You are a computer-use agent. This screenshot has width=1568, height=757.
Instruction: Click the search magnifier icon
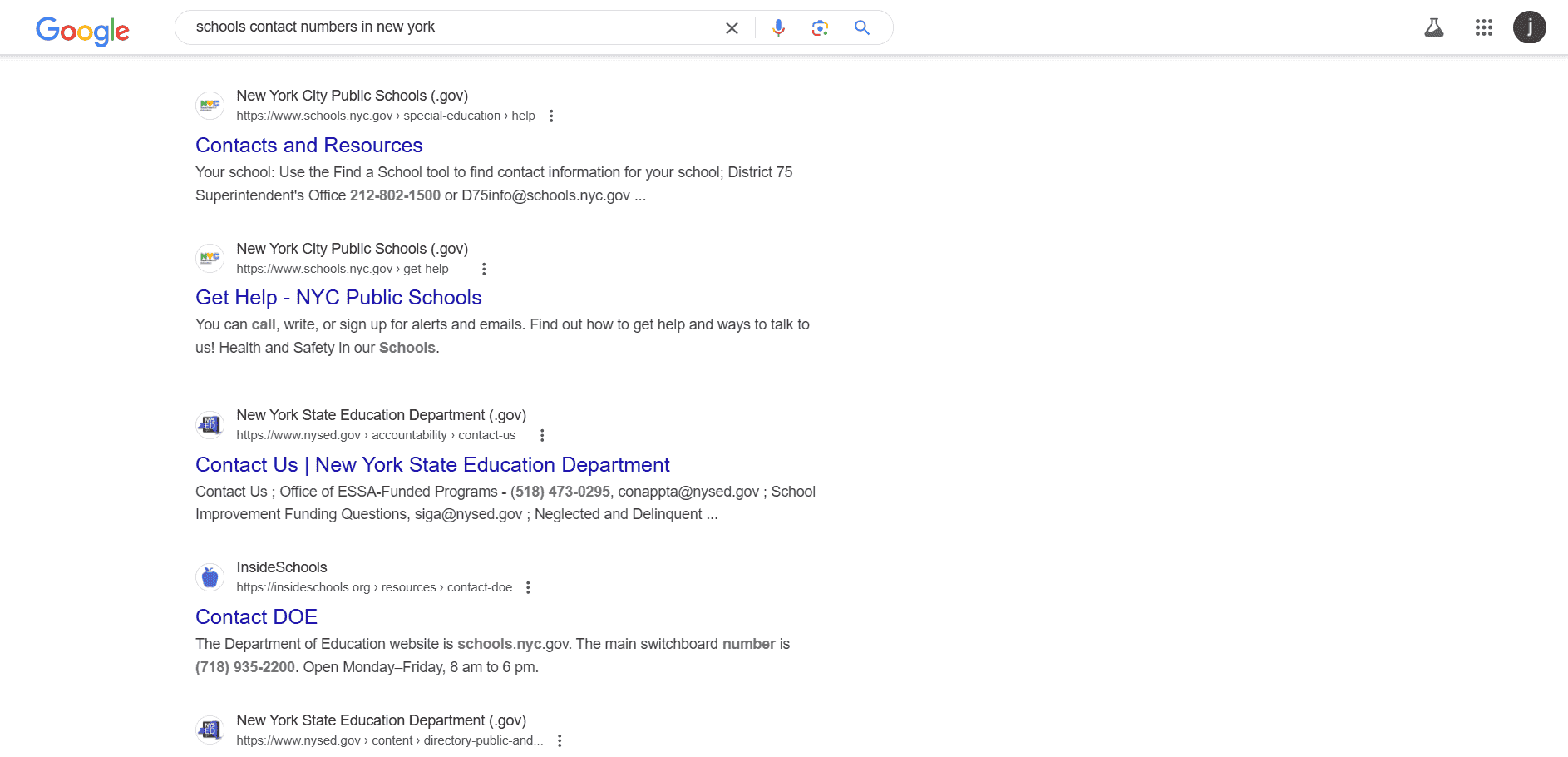(861, 27)
